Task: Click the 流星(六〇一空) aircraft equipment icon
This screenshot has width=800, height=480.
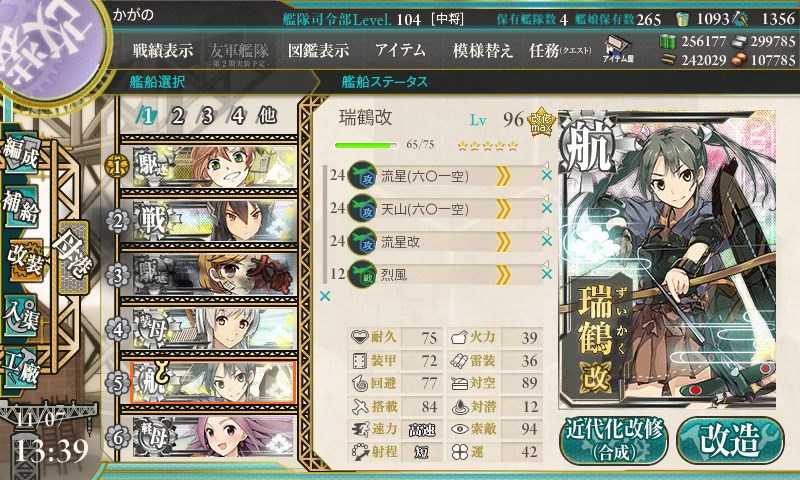Action: 362,175
